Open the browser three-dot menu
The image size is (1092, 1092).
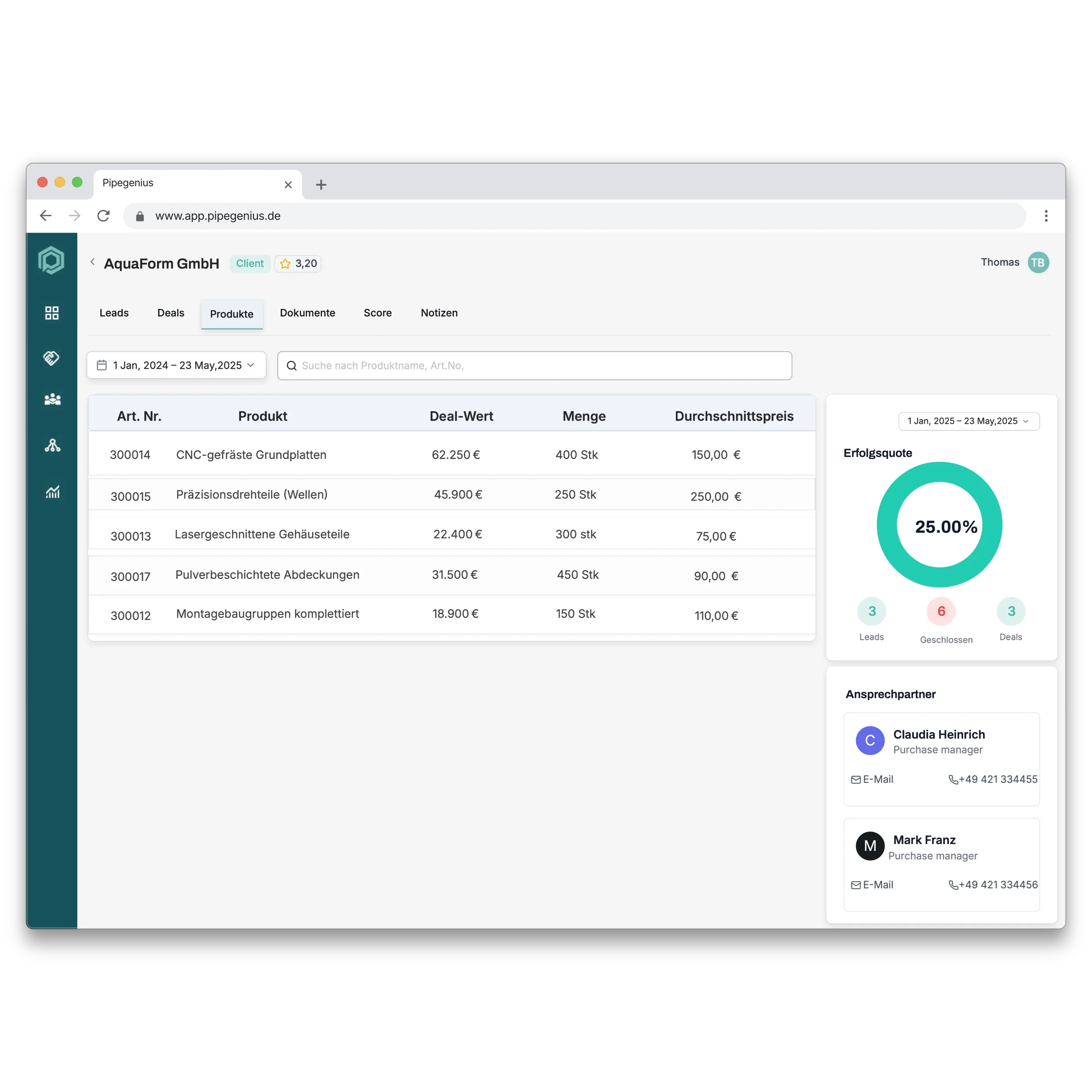pyautogui.click(x=1046, y=216)
